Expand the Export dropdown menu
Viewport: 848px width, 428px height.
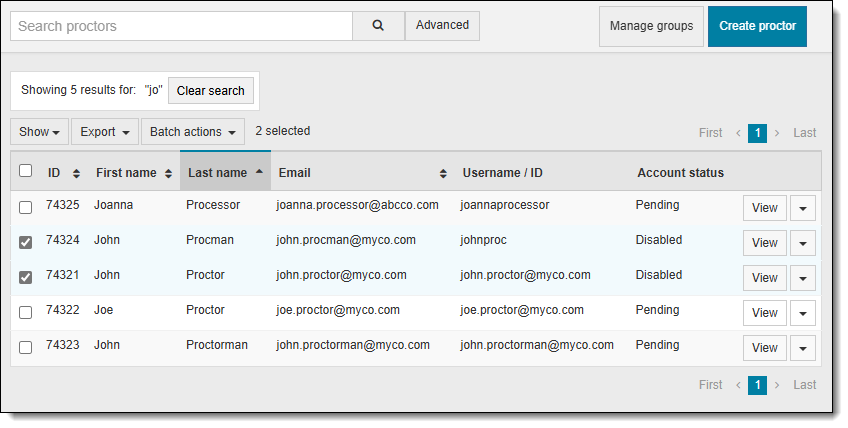(x=105, y=132)
